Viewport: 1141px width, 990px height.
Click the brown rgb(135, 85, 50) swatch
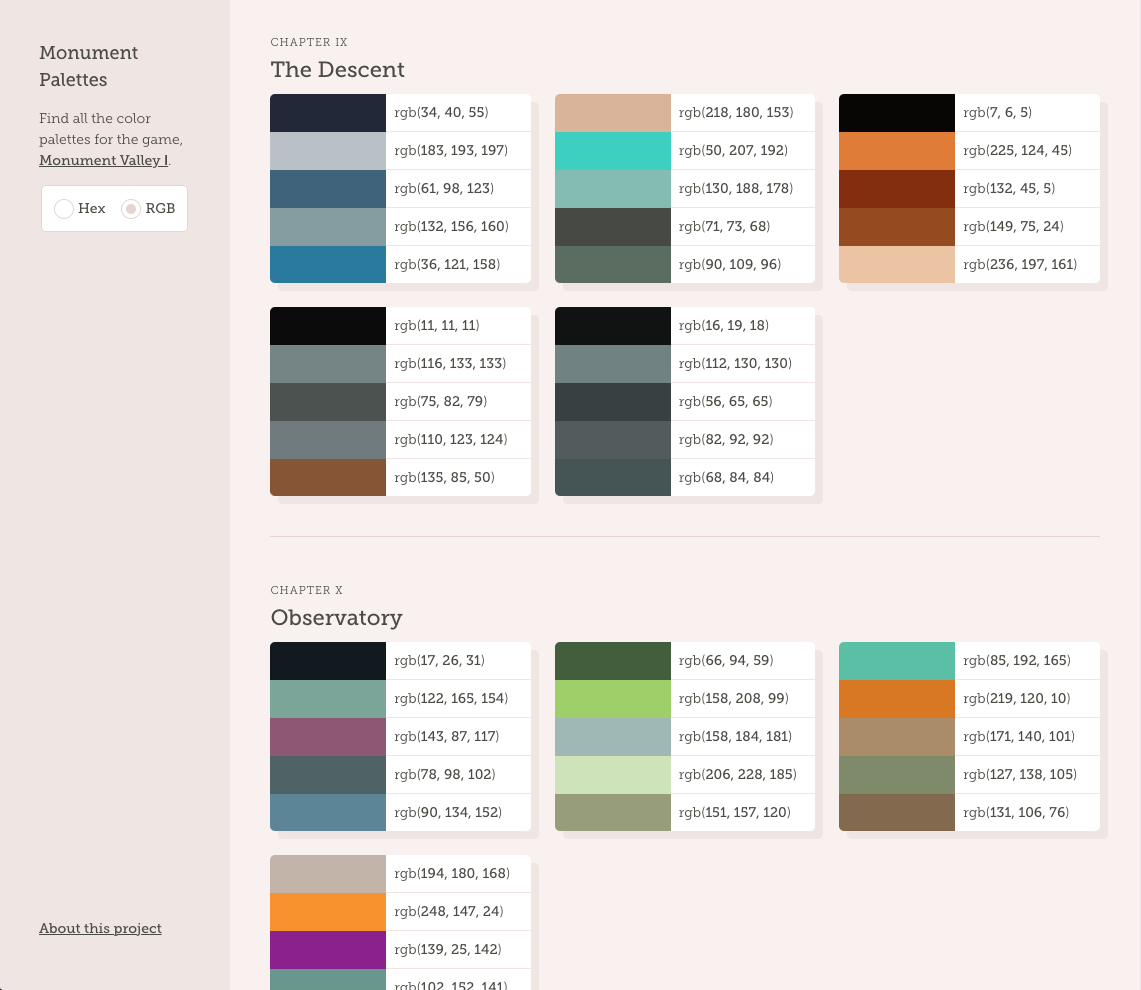pyautogui.click(x=328, y=477)
